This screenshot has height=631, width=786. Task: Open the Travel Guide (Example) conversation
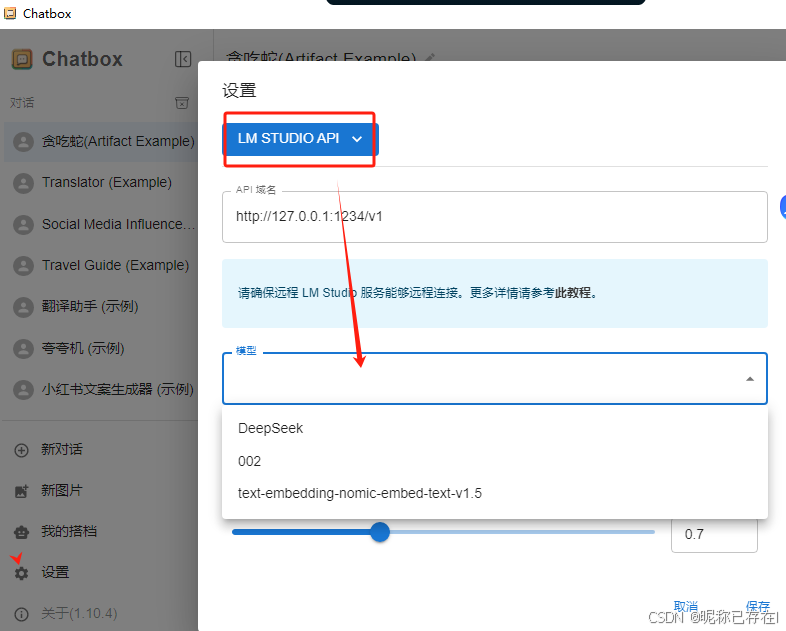(x=101, y=265)
